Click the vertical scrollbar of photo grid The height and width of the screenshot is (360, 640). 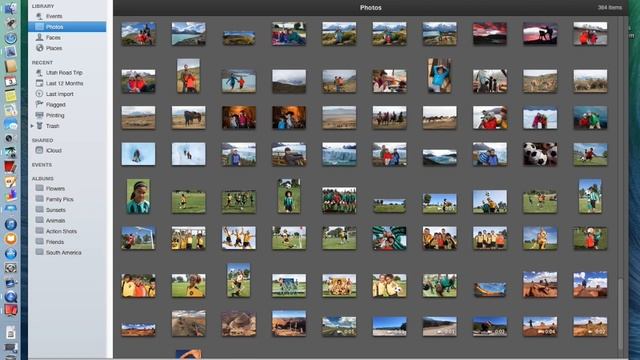click(621, 313)
